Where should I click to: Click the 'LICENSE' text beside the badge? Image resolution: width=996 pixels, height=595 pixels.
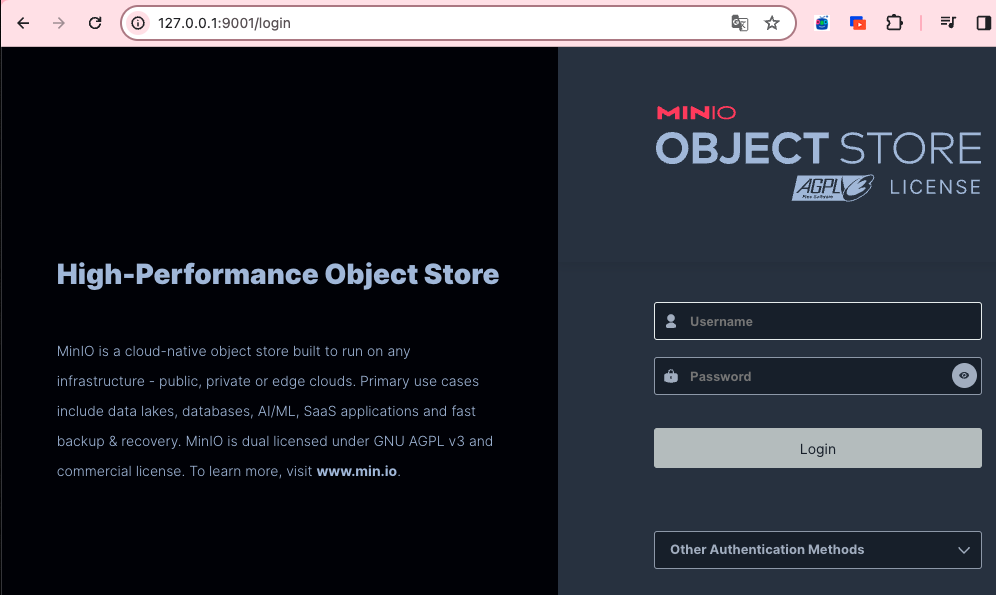coord(935,187)
